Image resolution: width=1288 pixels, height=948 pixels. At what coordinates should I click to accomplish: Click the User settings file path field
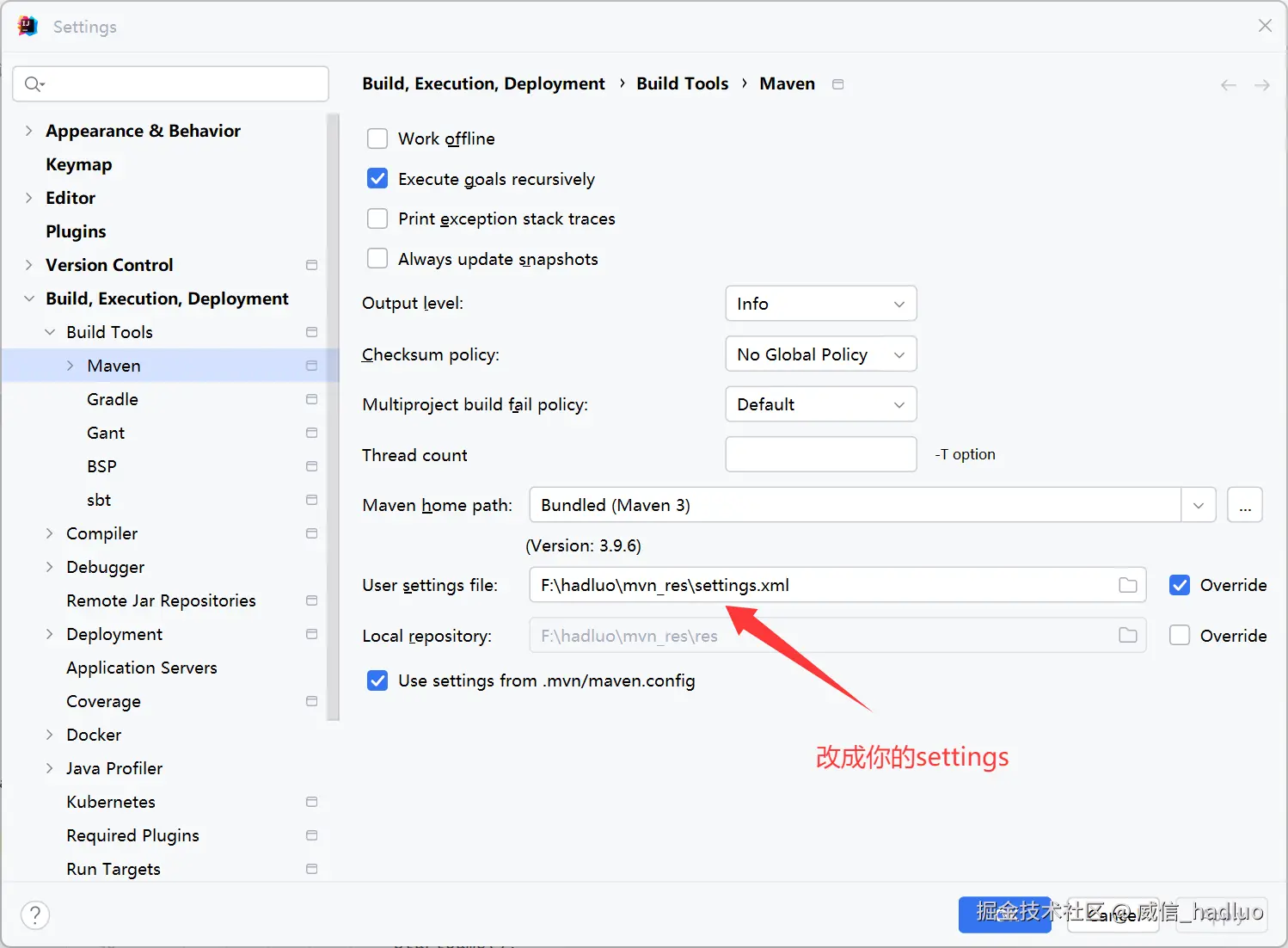pyautogui.click(x=837, y=585)
